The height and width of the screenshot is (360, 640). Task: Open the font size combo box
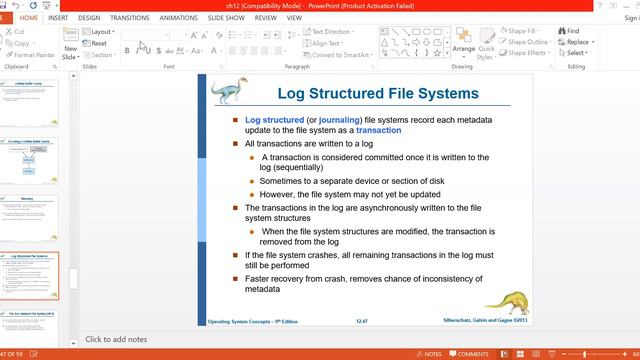[179, 36]
